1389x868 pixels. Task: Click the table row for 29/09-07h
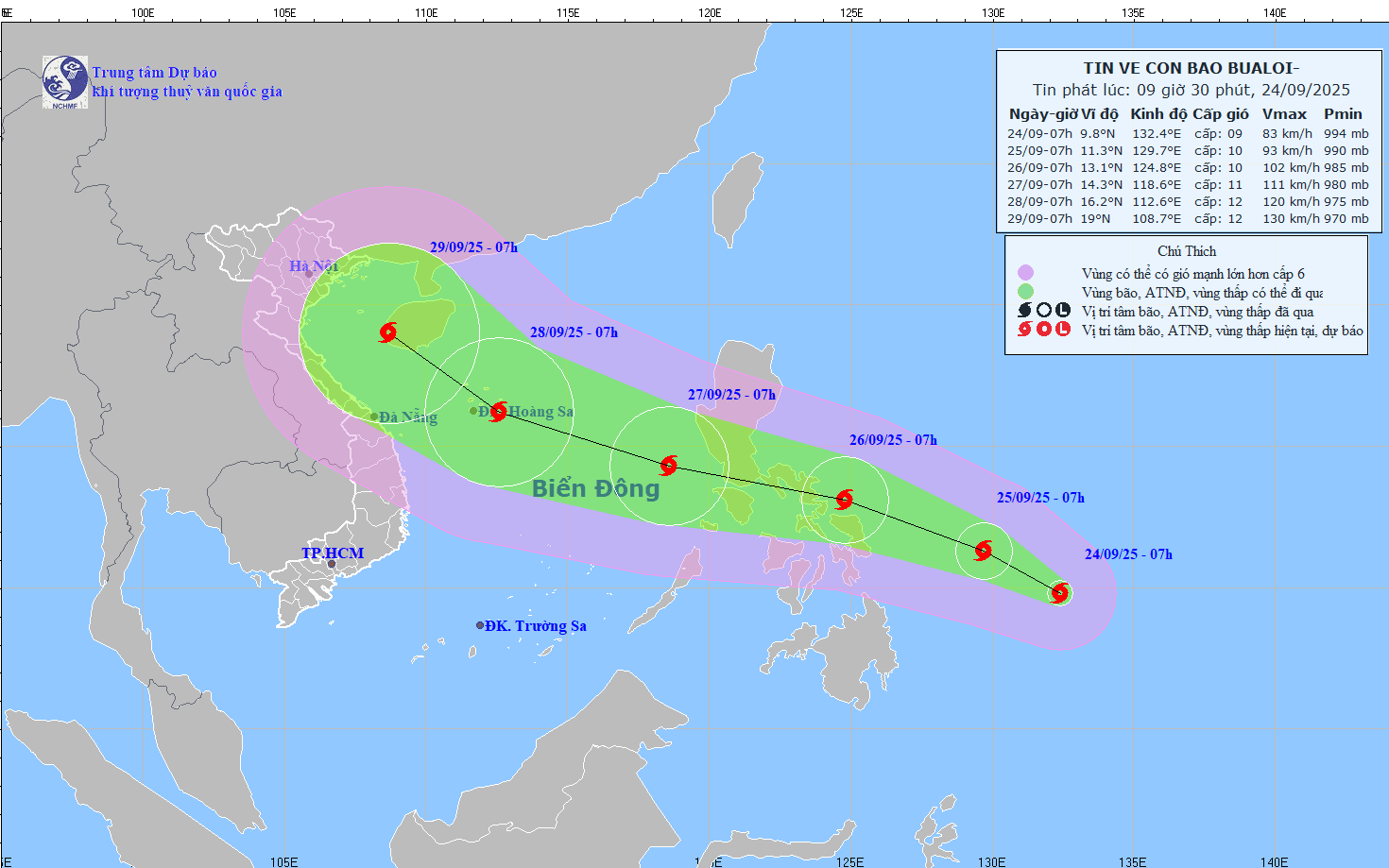(x=1188, y=219)
